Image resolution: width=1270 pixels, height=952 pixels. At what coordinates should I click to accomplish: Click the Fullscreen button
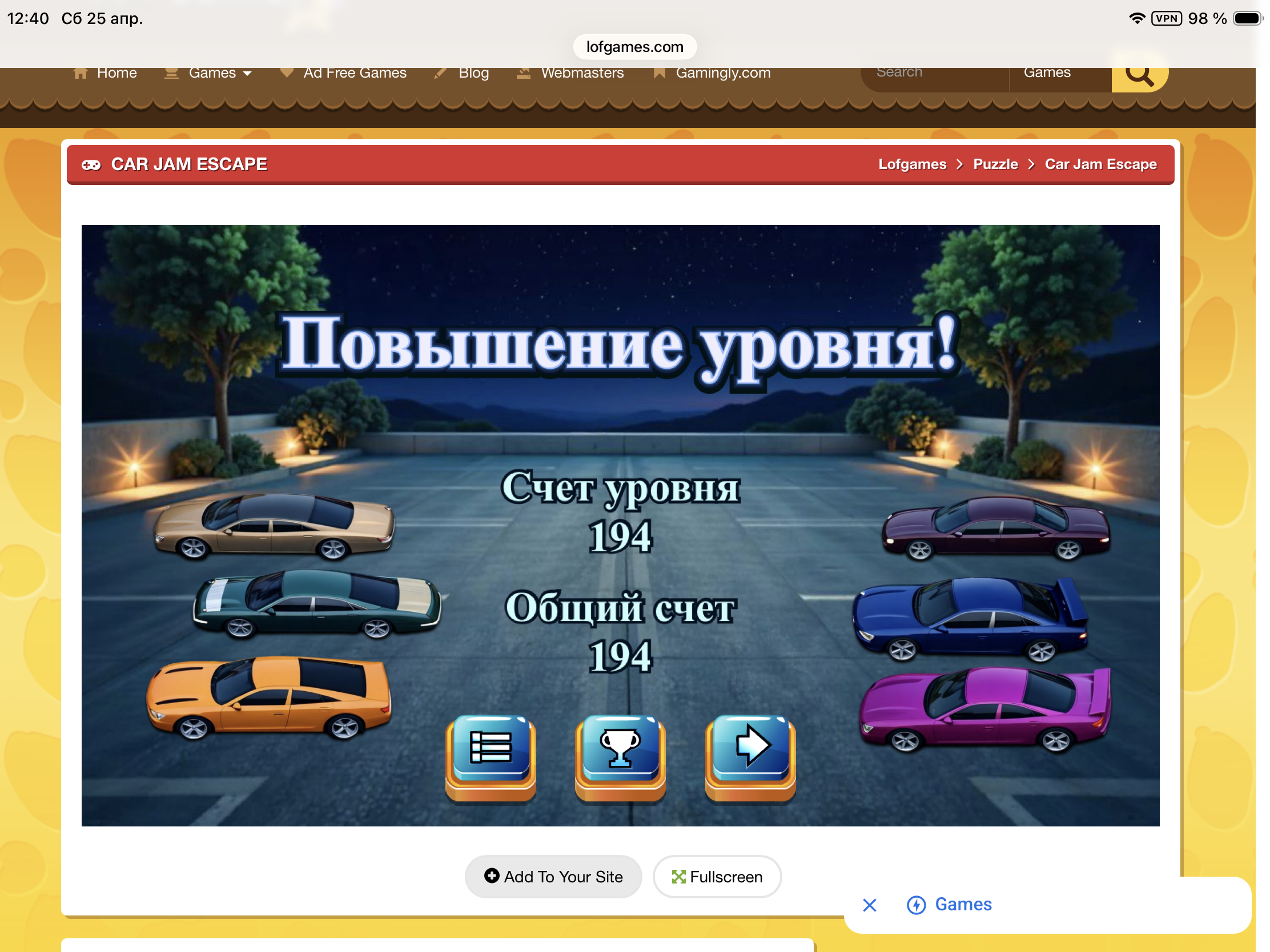coord(717,876)
